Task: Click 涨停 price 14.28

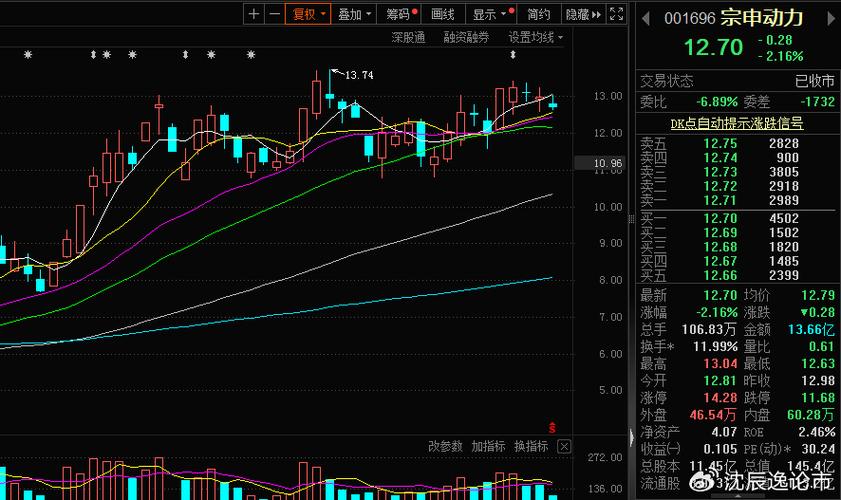Action: coord(720,398)
